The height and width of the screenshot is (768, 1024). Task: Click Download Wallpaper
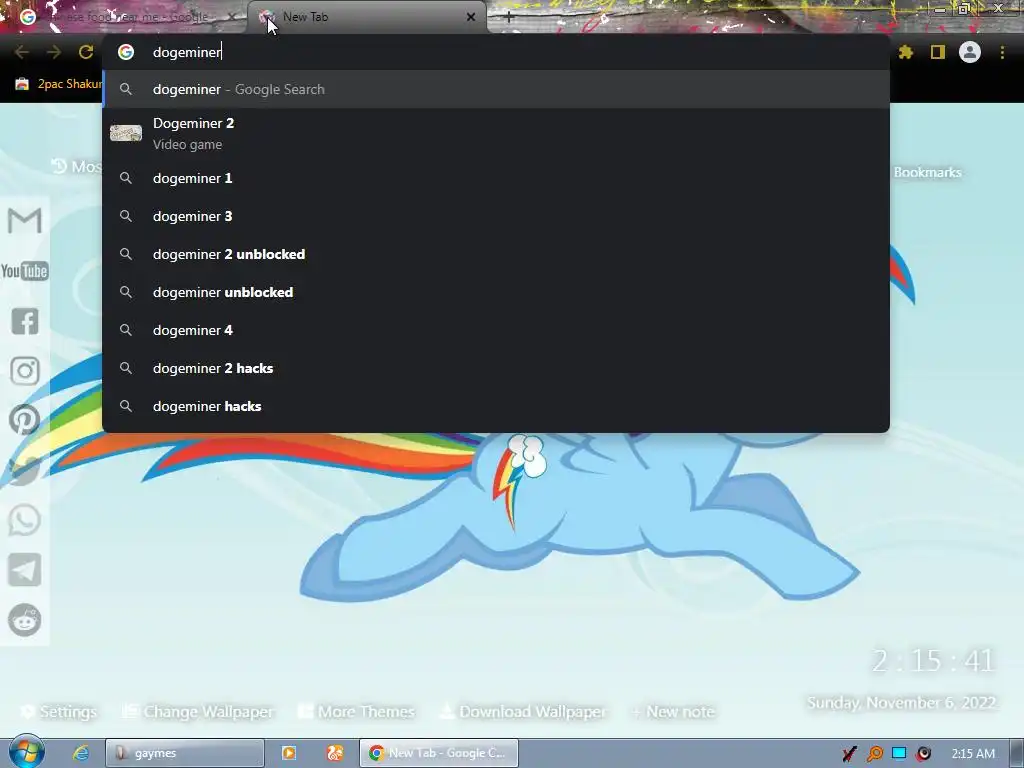pyautogui.click(x=524, y=711)
